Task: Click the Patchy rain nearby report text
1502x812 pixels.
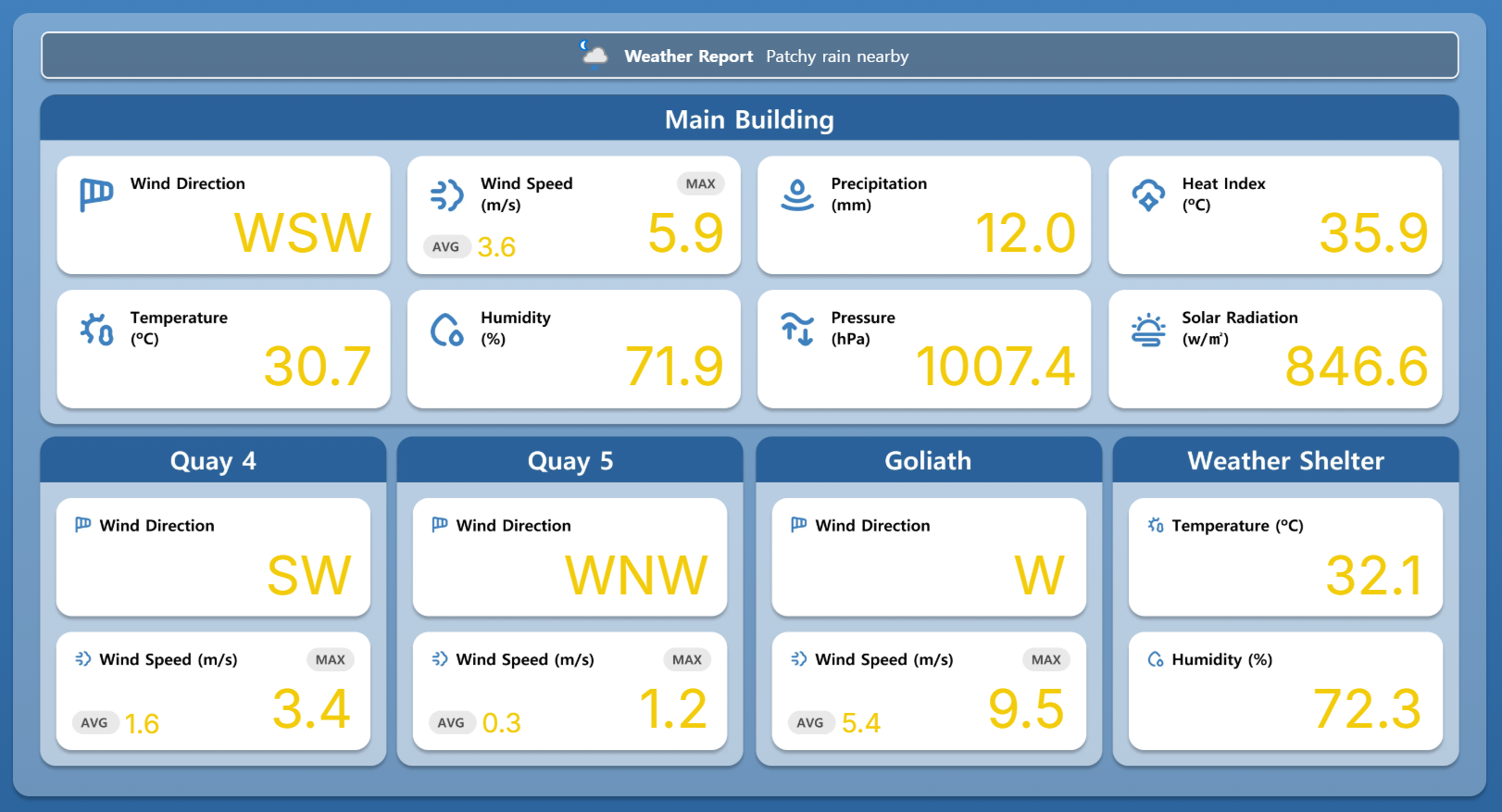Action: pyautogui.click(x=837, y=56)
